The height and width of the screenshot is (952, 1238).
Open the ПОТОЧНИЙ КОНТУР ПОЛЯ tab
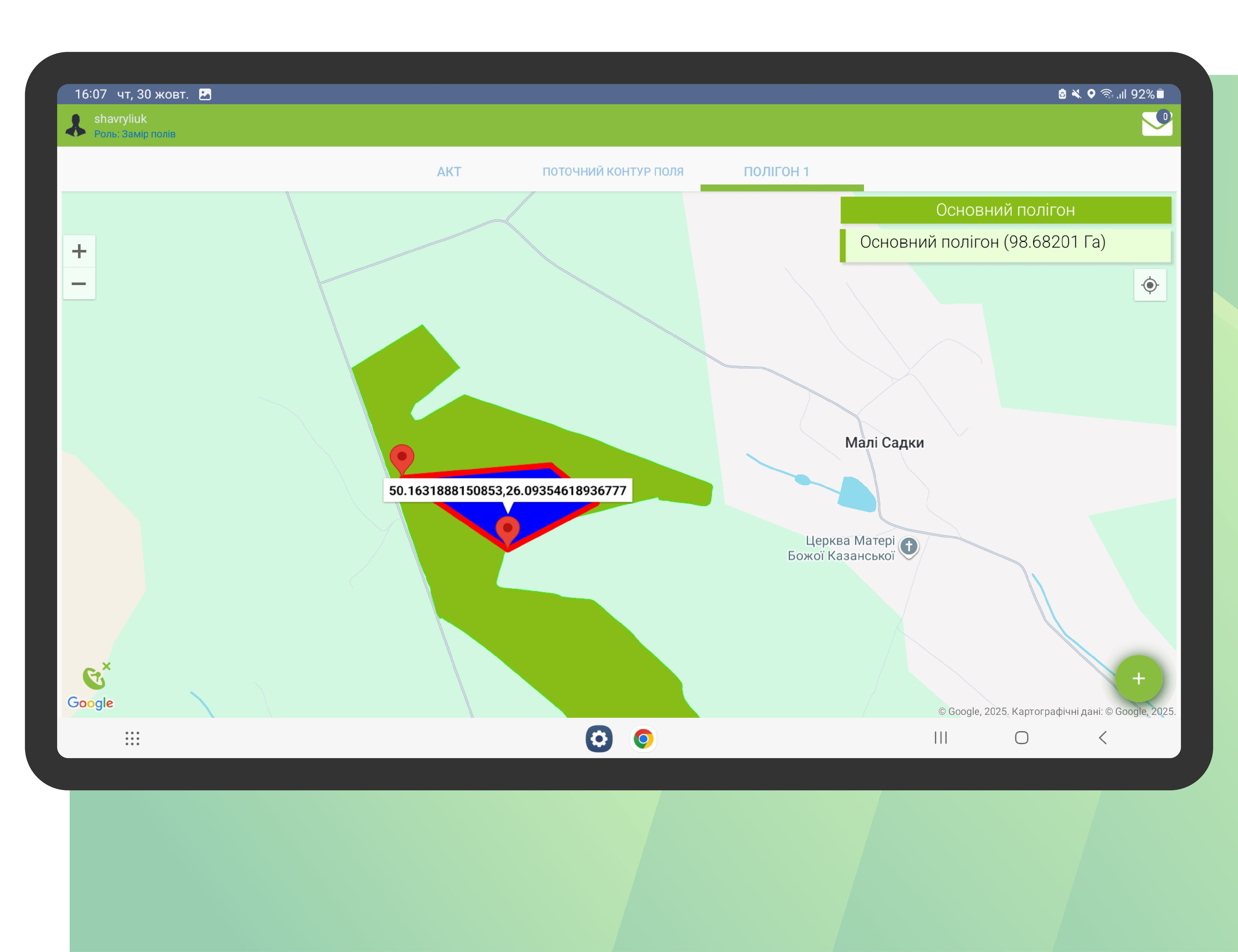tap(613, 172)
